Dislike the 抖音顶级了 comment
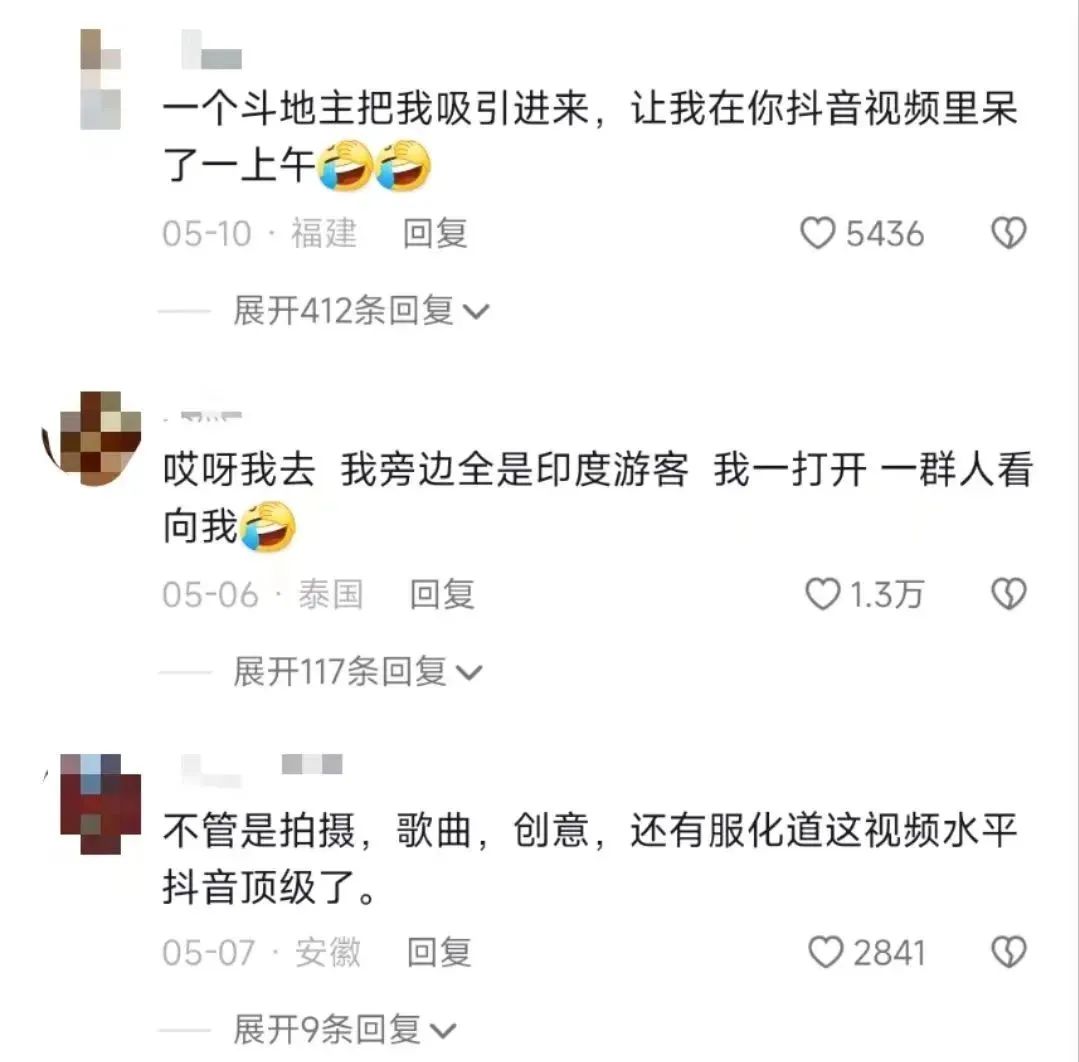Screen dimensions: 1079x1062 coord(1009,953)
